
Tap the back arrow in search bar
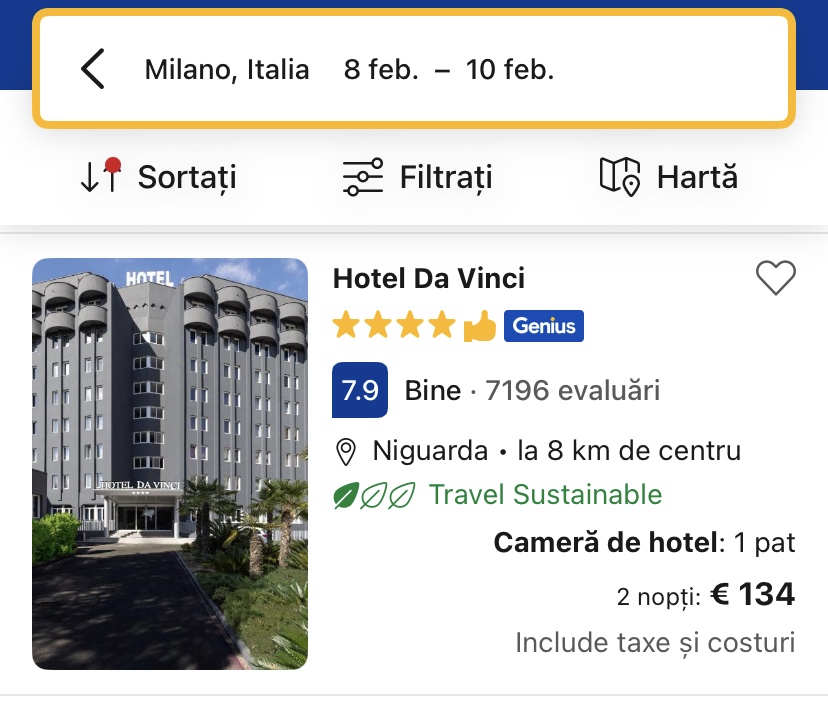(x=93, y=69)
